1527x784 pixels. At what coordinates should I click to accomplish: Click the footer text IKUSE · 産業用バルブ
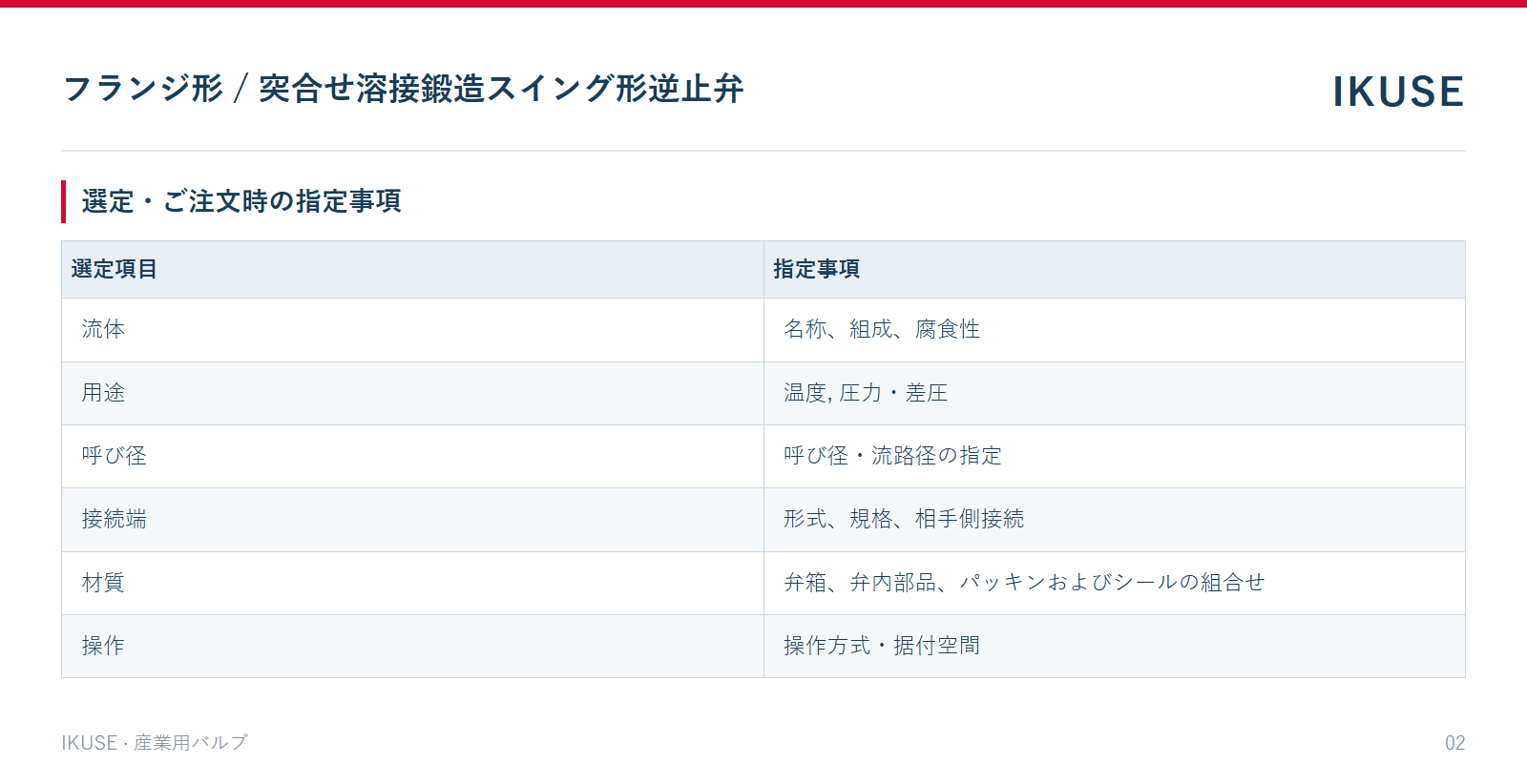(x=155, y=742)
